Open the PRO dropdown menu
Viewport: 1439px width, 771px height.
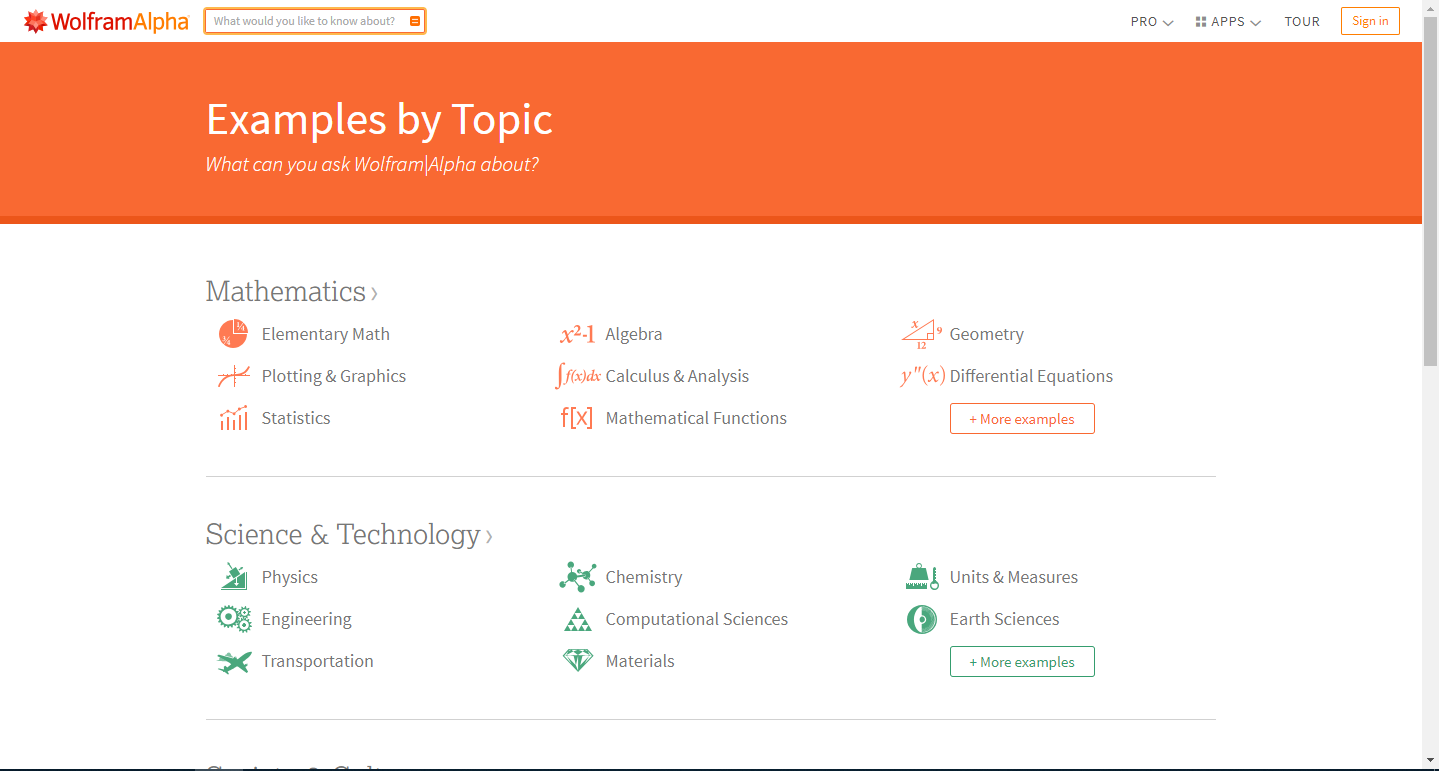pyautogui.click(x=1151, y=21)
